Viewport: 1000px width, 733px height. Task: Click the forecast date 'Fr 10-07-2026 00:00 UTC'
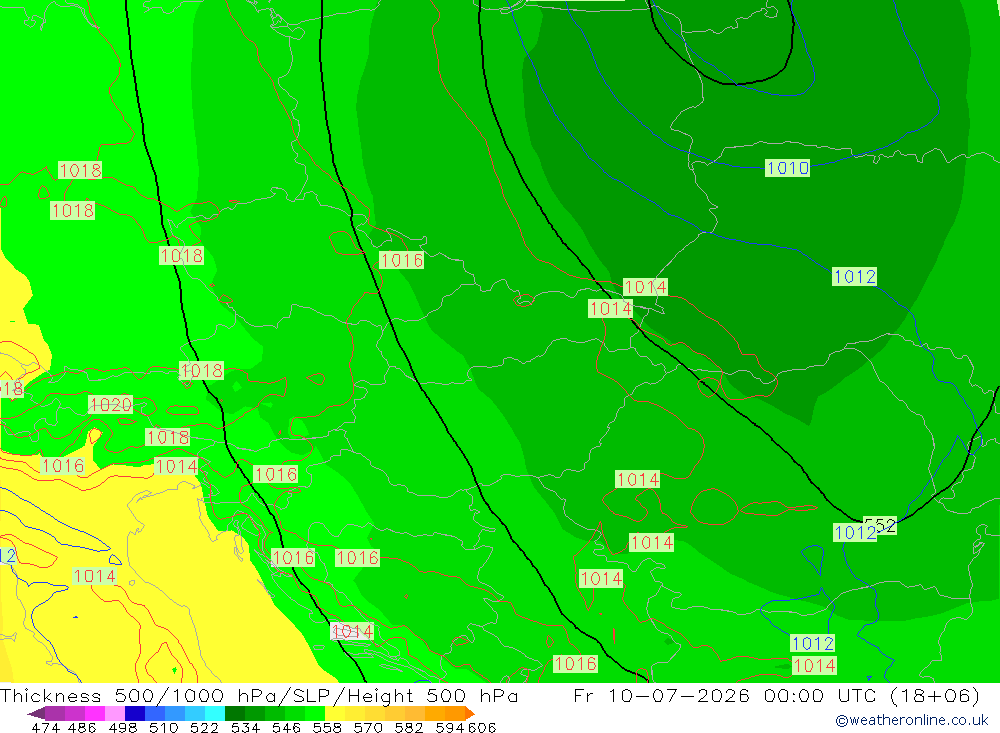pos(727,695)
